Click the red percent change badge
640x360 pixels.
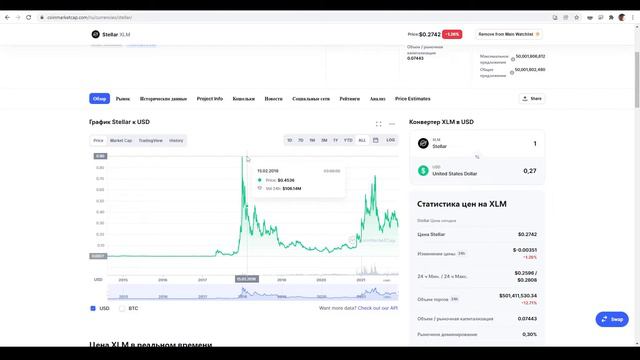tap(452, 34)
